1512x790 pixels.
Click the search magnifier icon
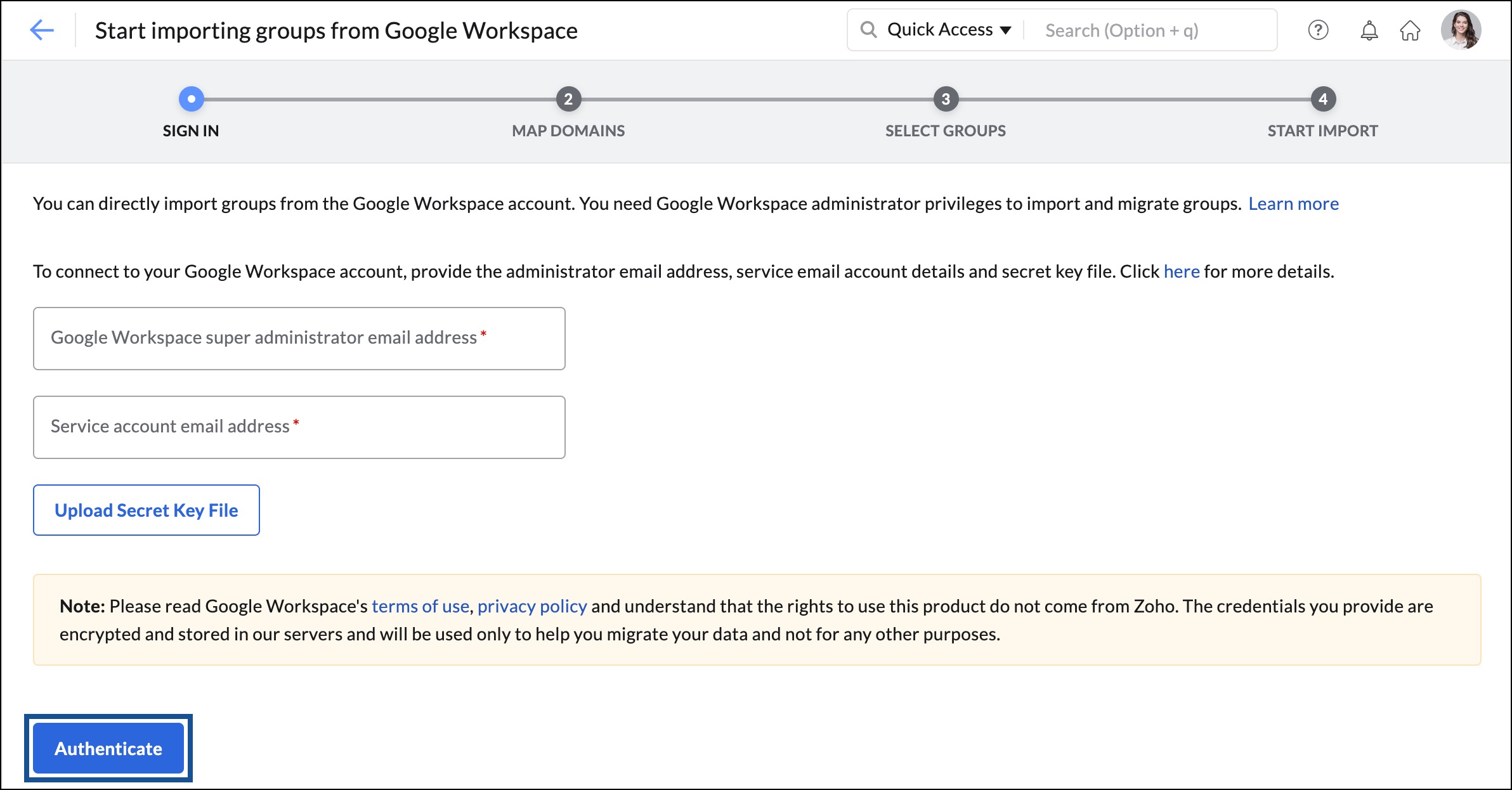867,29
